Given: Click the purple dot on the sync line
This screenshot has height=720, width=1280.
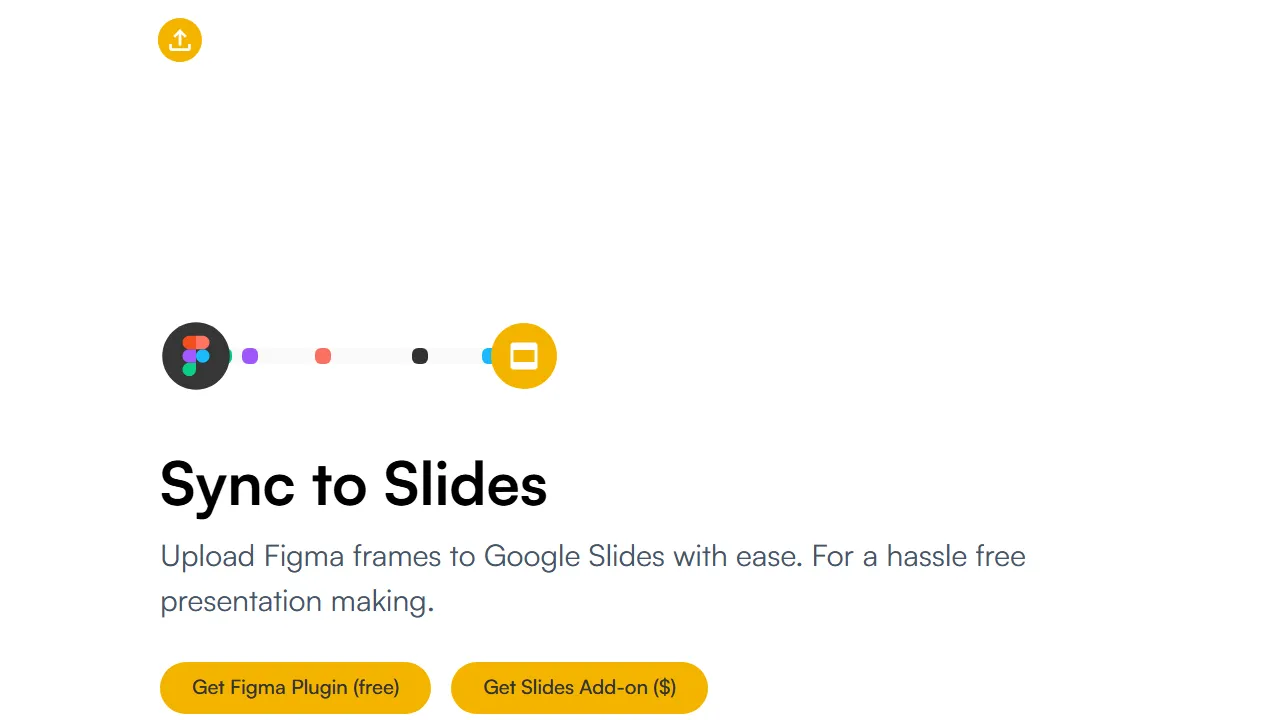Looking at the screenshot, I should pos(249,356).
